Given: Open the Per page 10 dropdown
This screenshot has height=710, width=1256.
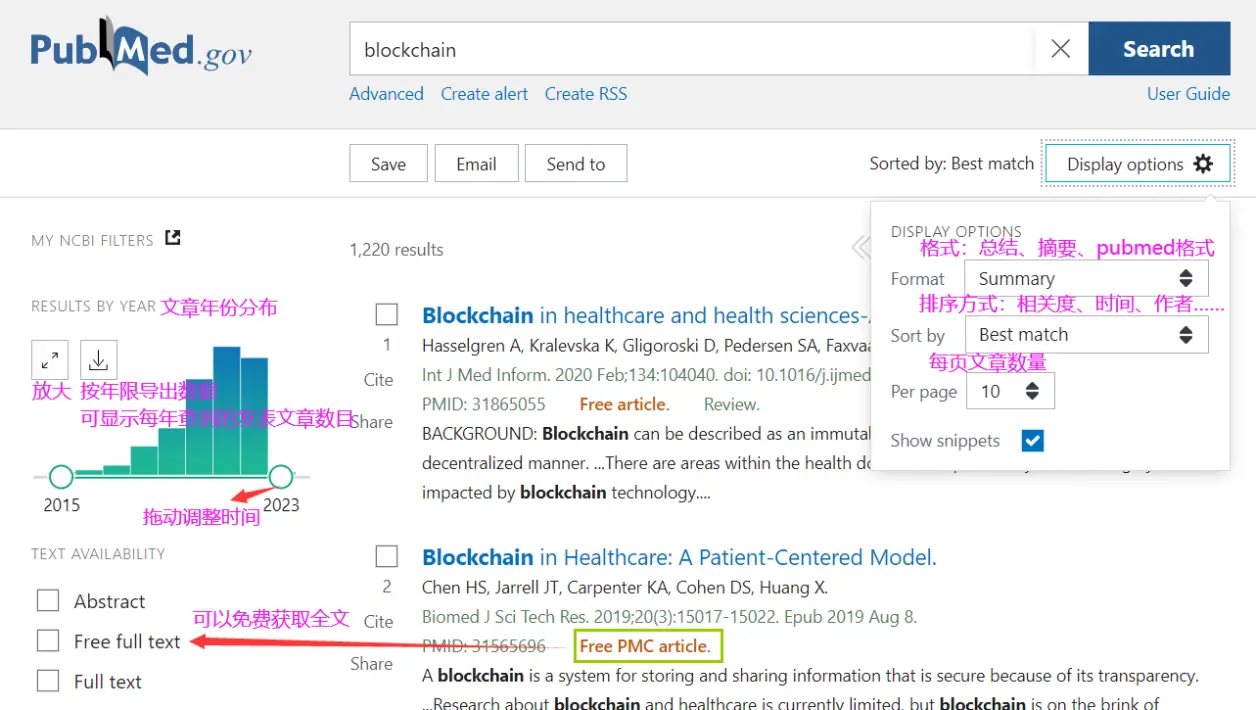Looking at the screenshot, I should tap(1010, 391).
